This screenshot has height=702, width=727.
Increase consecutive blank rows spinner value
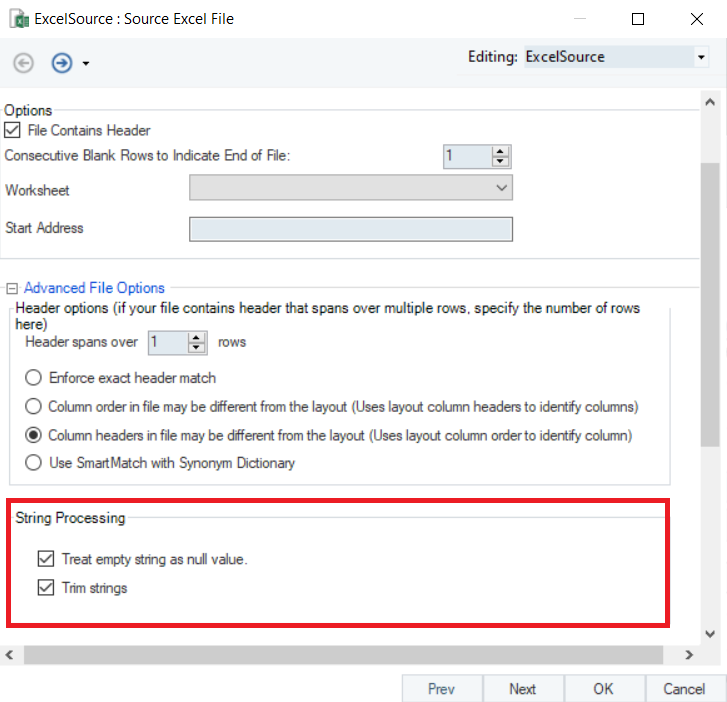(x=501, y=151)
